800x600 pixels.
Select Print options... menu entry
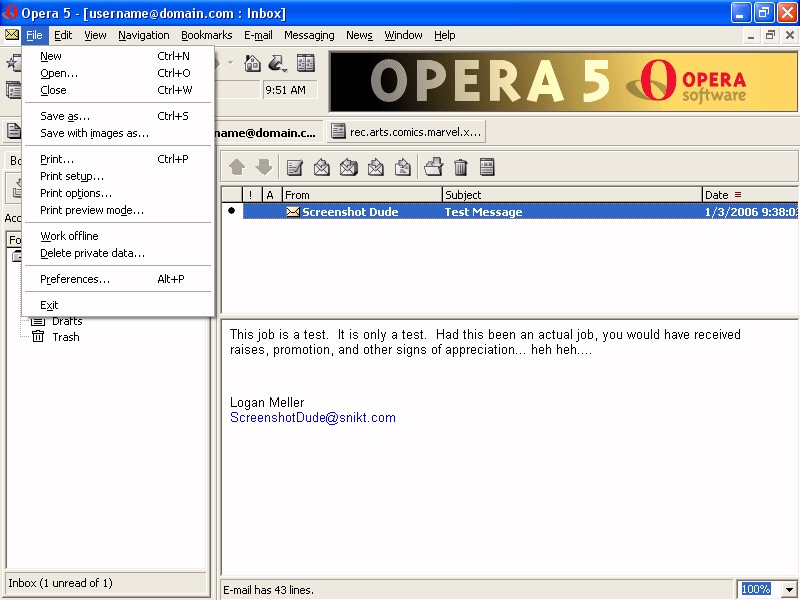tap(118, 193)
